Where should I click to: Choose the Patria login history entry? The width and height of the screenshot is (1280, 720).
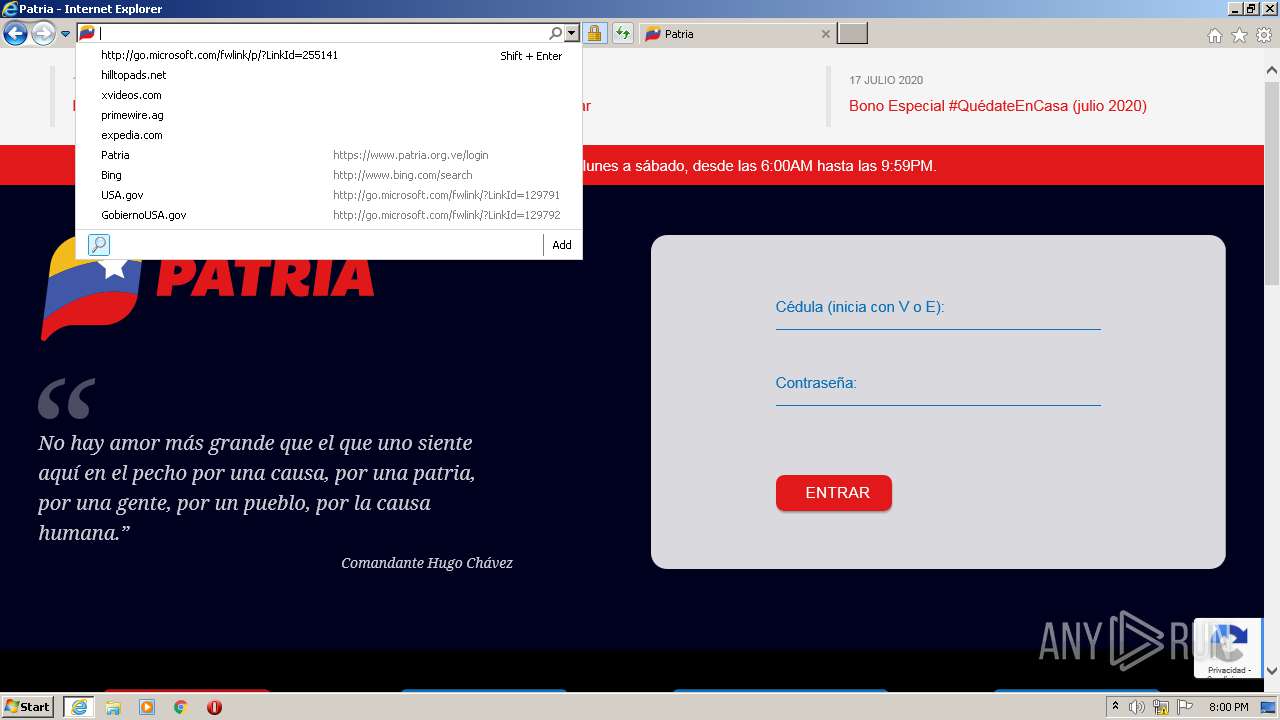click(x=329, y=155)
